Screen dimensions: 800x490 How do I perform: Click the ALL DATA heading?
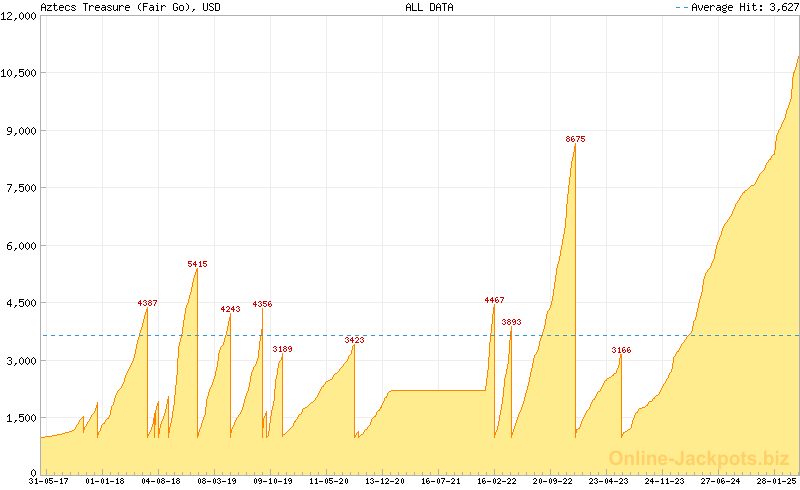429,7
